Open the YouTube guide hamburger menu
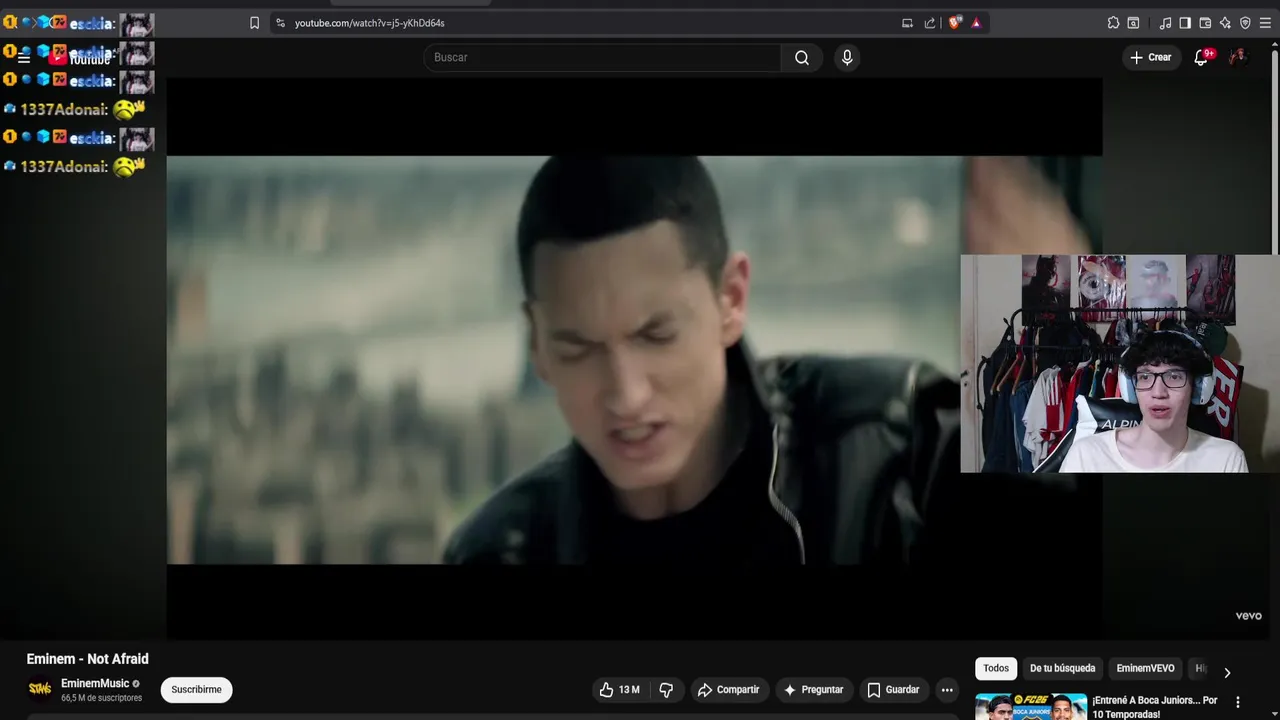 [24, 58]
